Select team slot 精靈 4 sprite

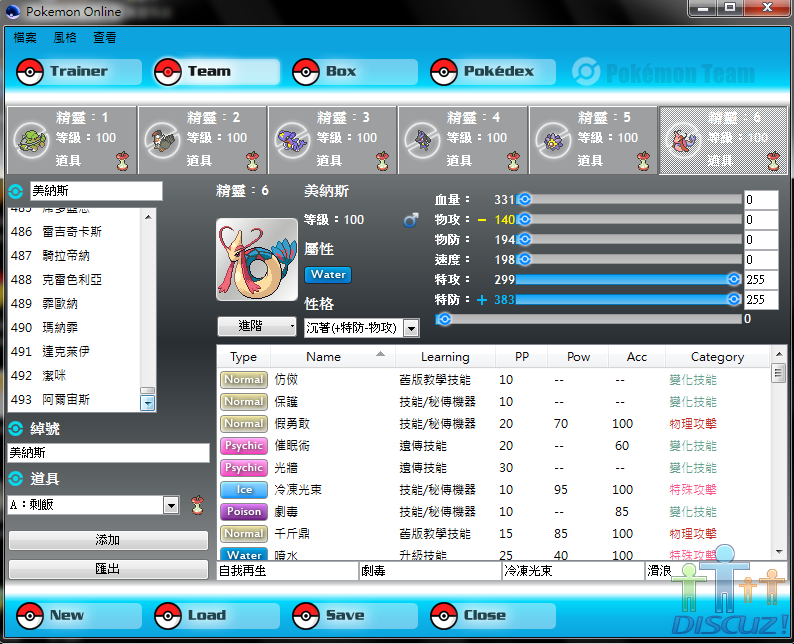[x=422, y=141]
